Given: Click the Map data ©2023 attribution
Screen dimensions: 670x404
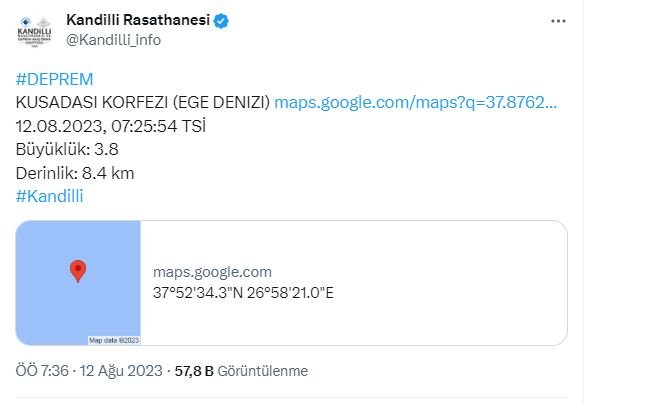Looking at the screenshot, I should (113, 340).
